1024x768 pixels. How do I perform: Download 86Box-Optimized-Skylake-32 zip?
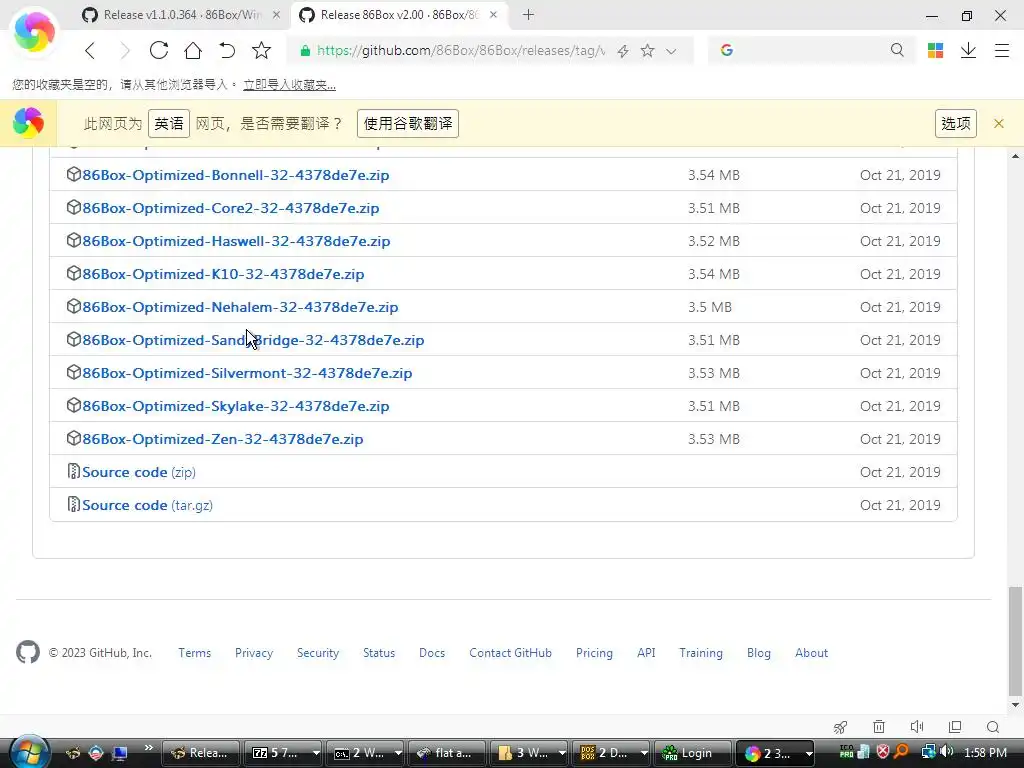point(235,406)
